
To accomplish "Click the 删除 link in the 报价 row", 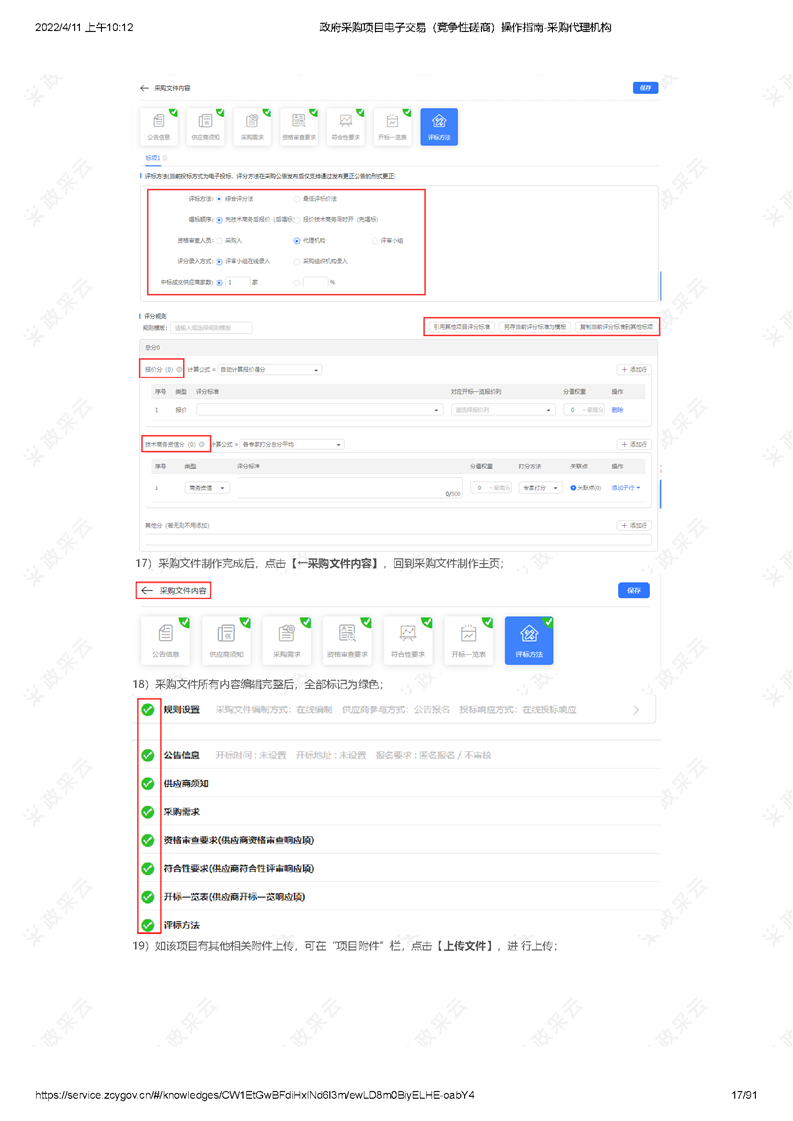I will 617,410.
